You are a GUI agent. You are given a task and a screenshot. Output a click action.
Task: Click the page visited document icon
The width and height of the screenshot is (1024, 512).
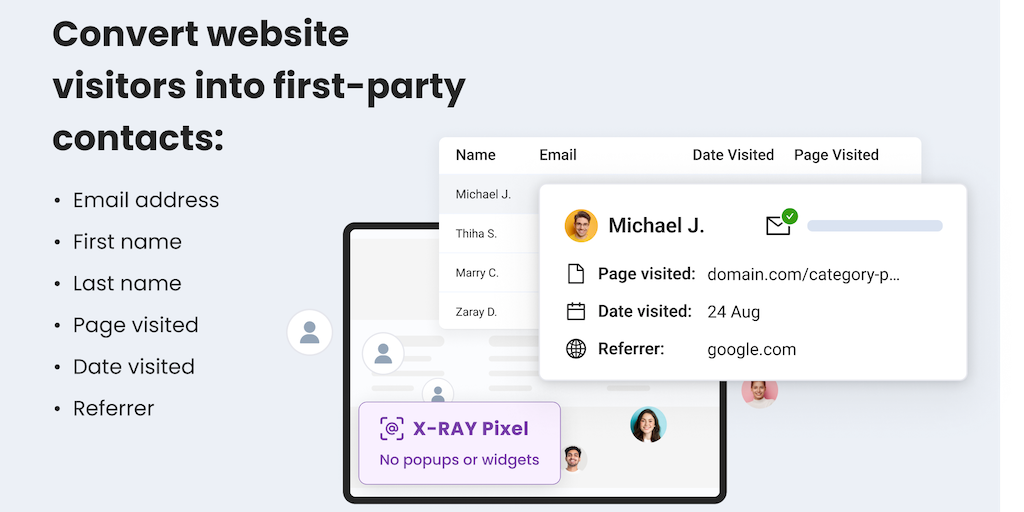[575, 274]
